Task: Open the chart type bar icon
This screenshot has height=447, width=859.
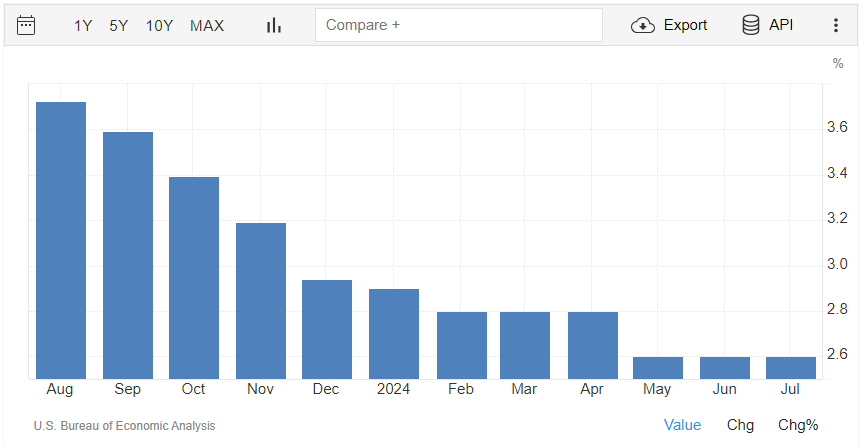Action: click(274, 25)
